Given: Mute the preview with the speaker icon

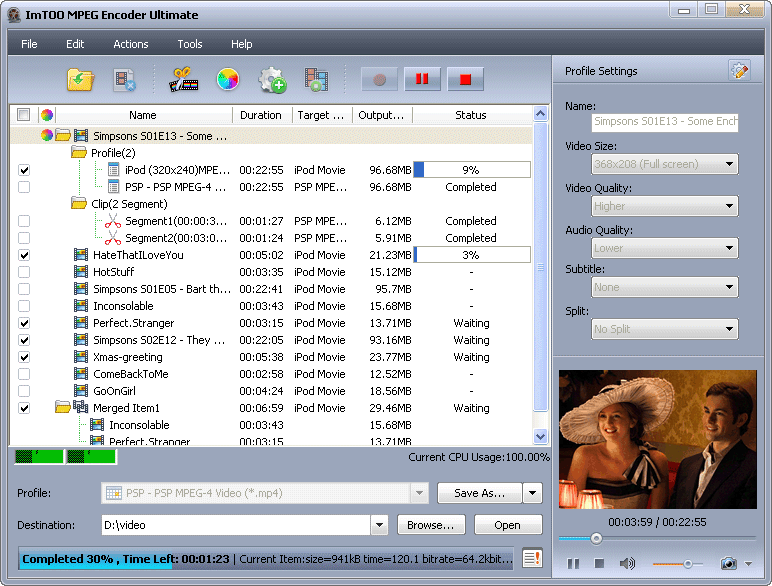Looking at the screenshot, I should pos(627,564).
